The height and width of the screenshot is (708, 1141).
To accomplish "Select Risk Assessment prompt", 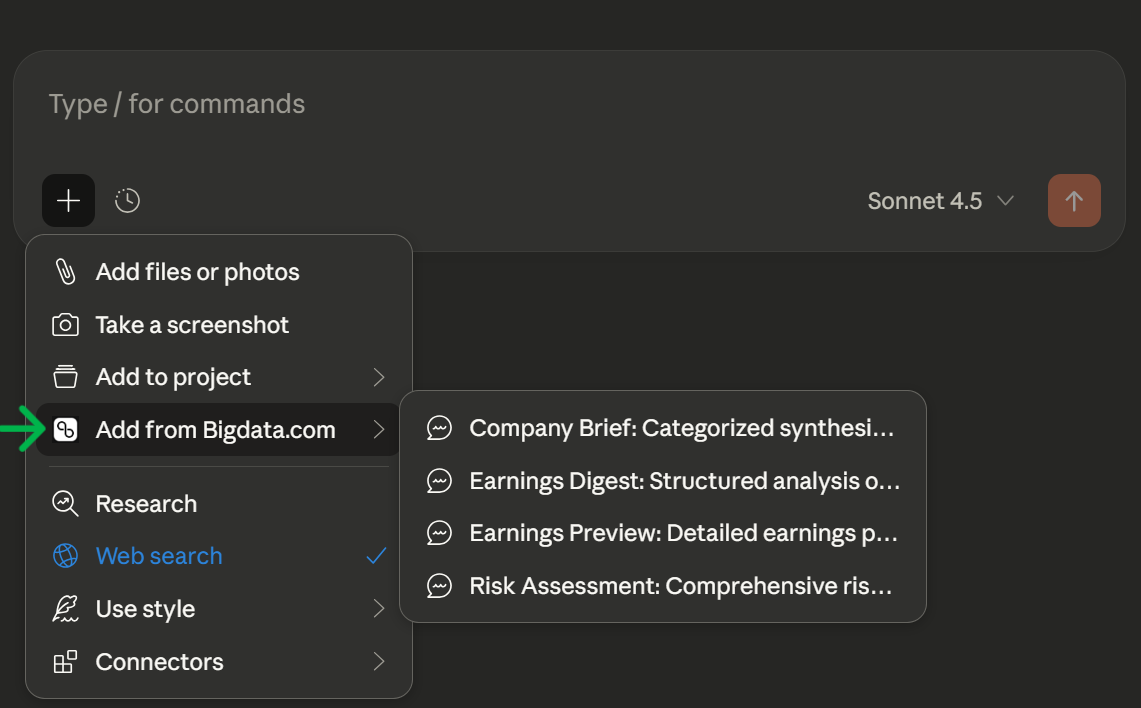I will pyautogui.click(x=680, y=586).
